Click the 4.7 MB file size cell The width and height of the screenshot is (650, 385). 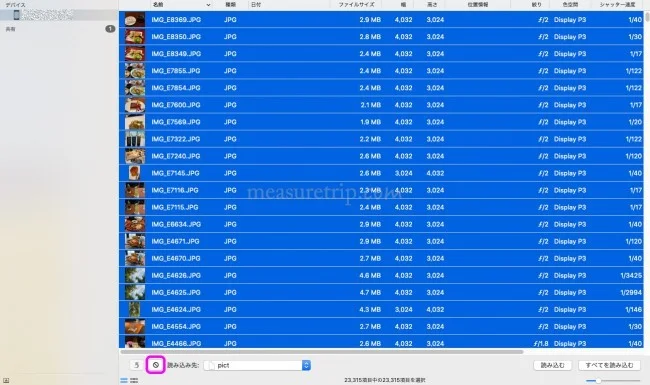pos(370,292)
